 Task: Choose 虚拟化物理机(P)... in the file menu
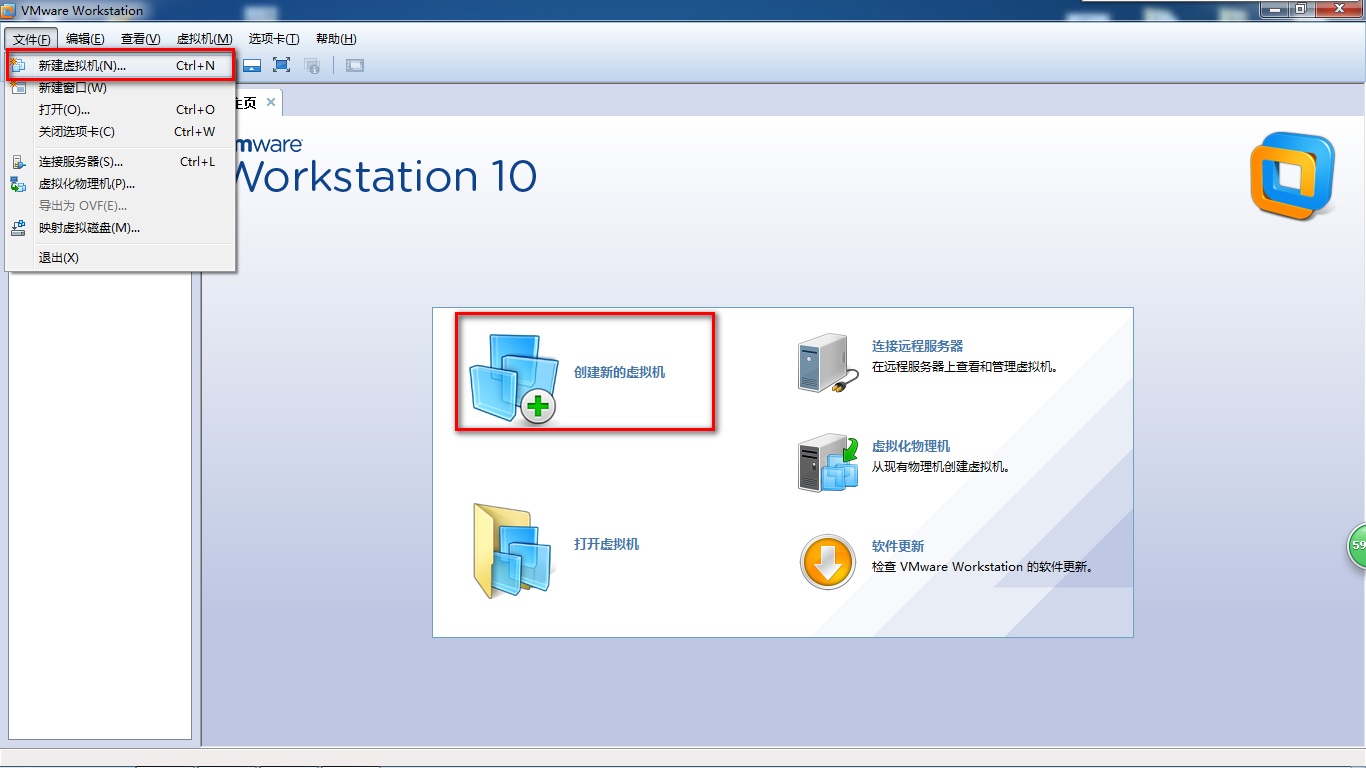[120, 184]
